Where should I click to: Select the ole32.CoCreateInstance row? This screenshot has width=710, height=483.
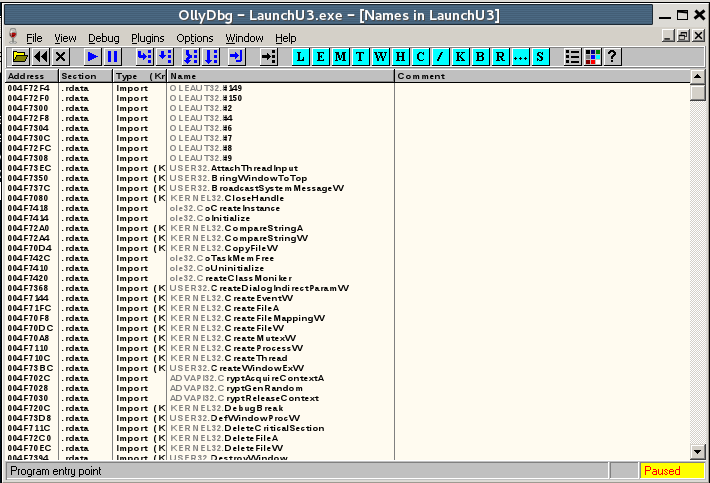[348, 208]
